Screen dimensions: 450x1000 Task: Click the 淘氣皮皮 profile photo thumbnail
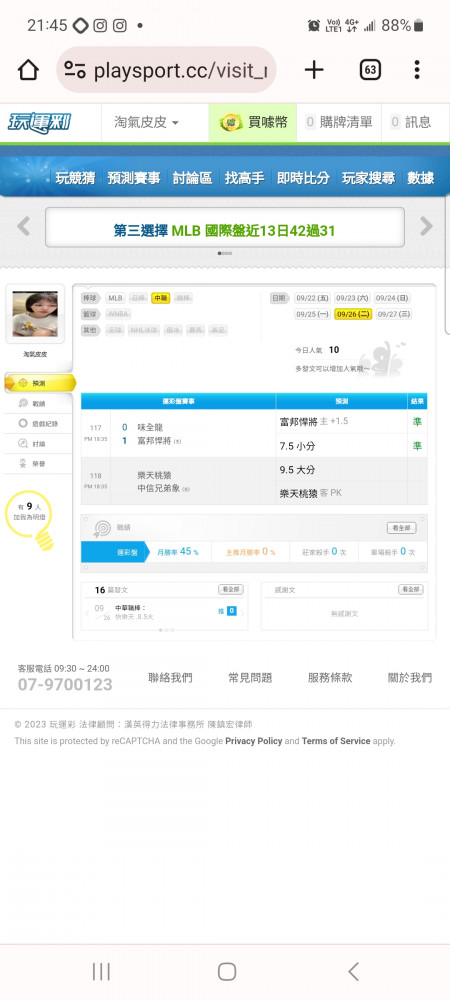[x=35, y=314]
